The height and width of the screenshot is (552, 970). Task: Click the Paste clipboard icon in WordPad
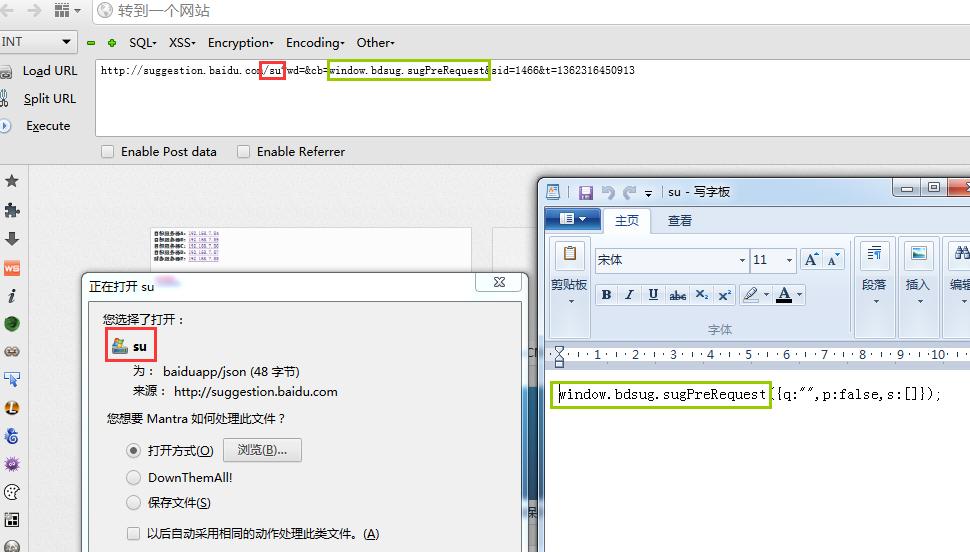point(569,256)
